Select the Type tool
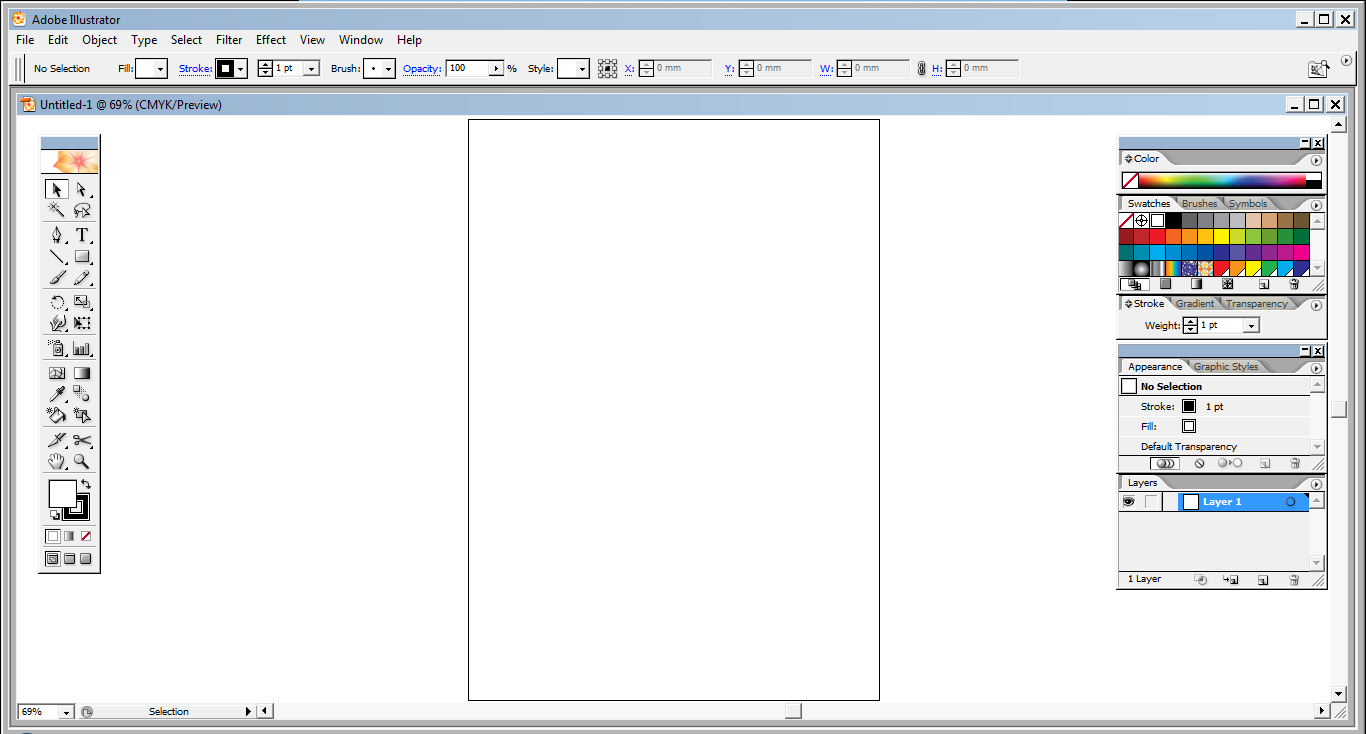This screenshot has width=1366, height=734. pyautogui.click(x=83, y=234)
